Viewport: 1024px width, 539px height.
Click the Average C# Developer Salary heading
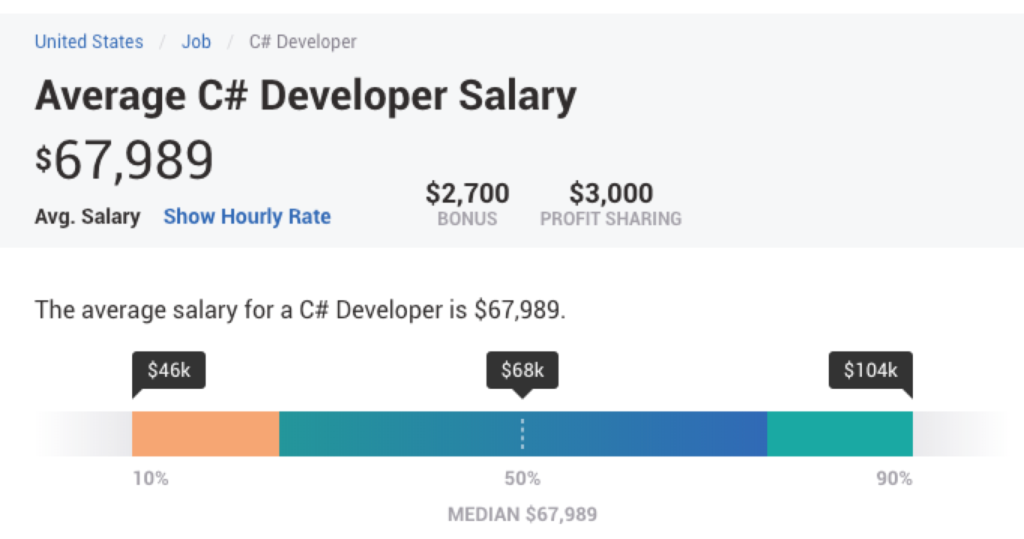tap(306, 97)
